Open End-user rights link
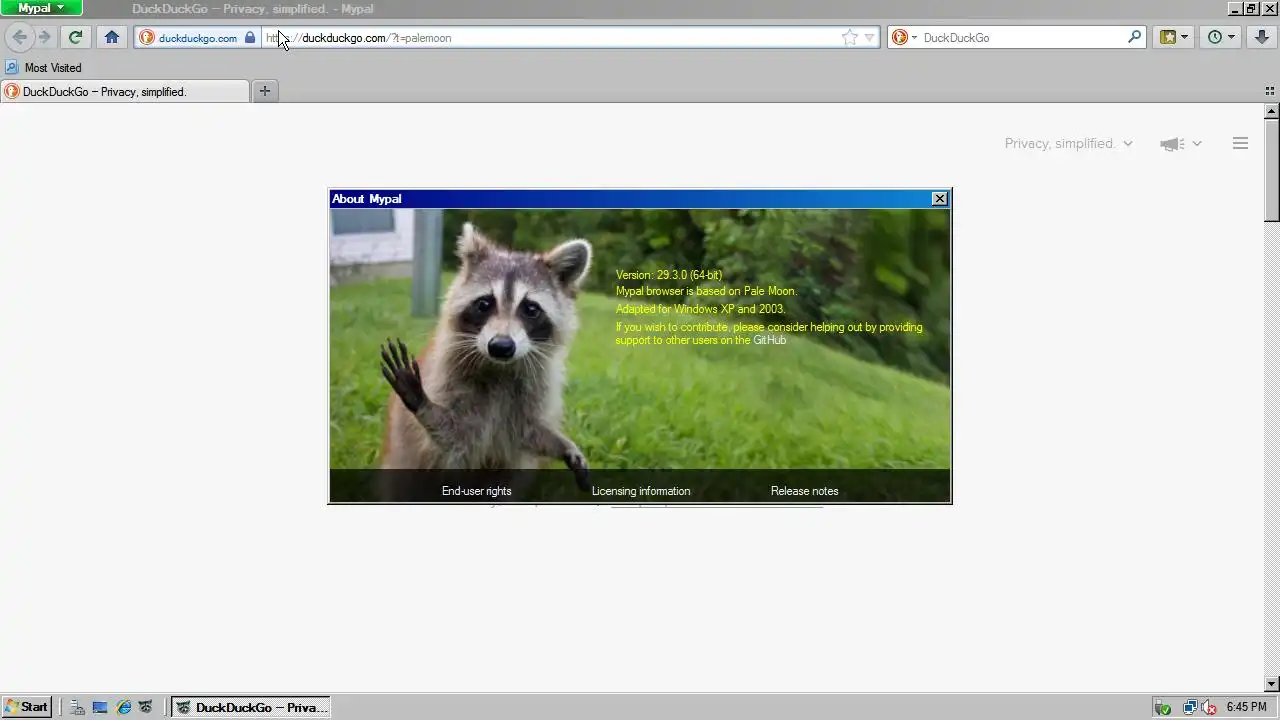 pos(476,491)
